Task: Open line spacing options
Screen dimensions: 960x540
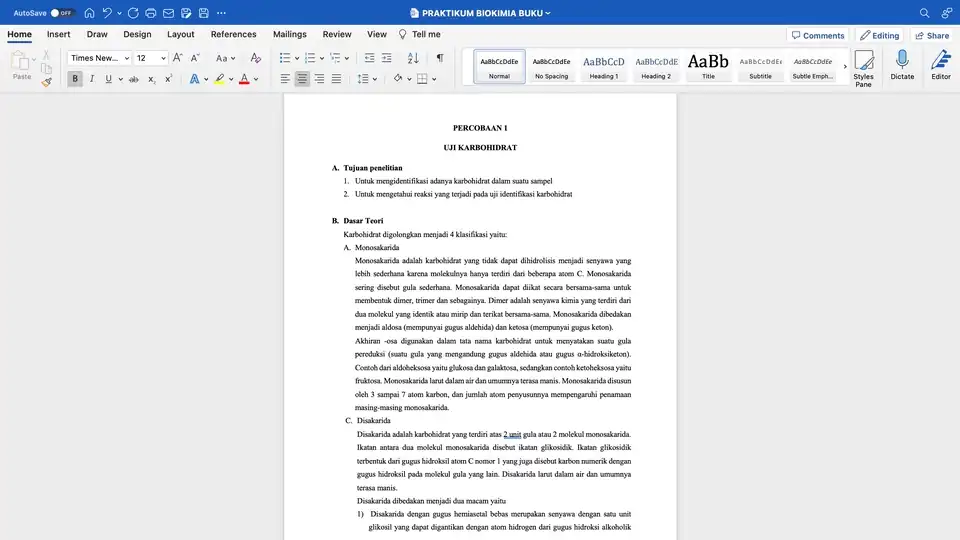Action: (367, 79)
